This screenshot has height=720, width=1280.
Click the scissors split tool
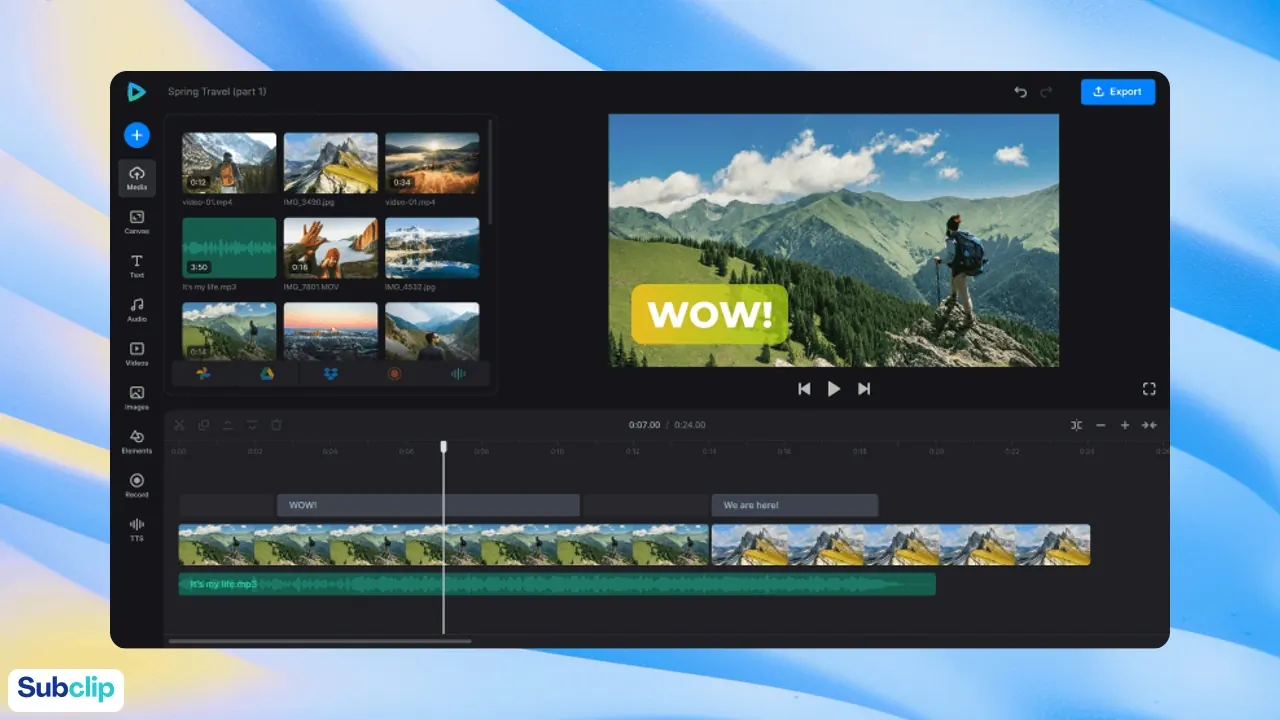pos(179,425)
